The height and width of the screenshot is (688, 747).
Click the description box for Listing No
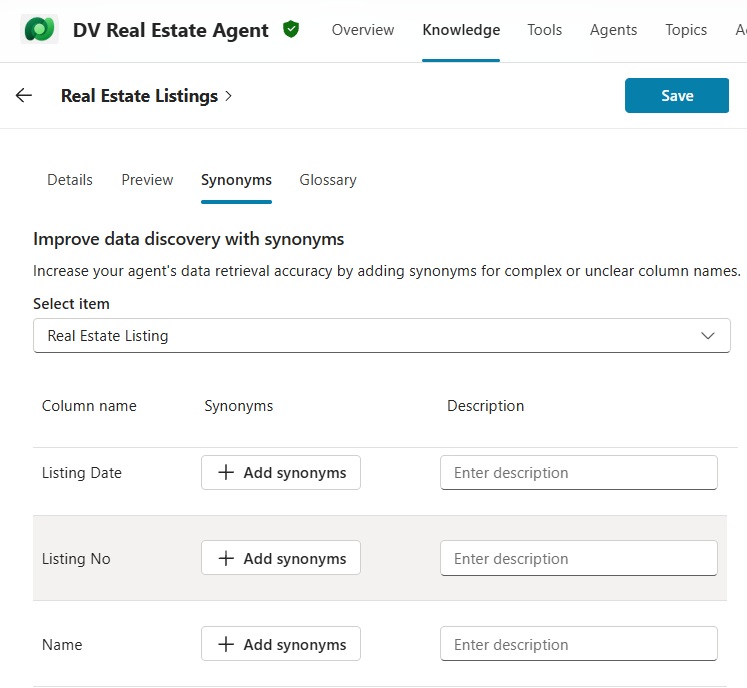pos(578,559)
